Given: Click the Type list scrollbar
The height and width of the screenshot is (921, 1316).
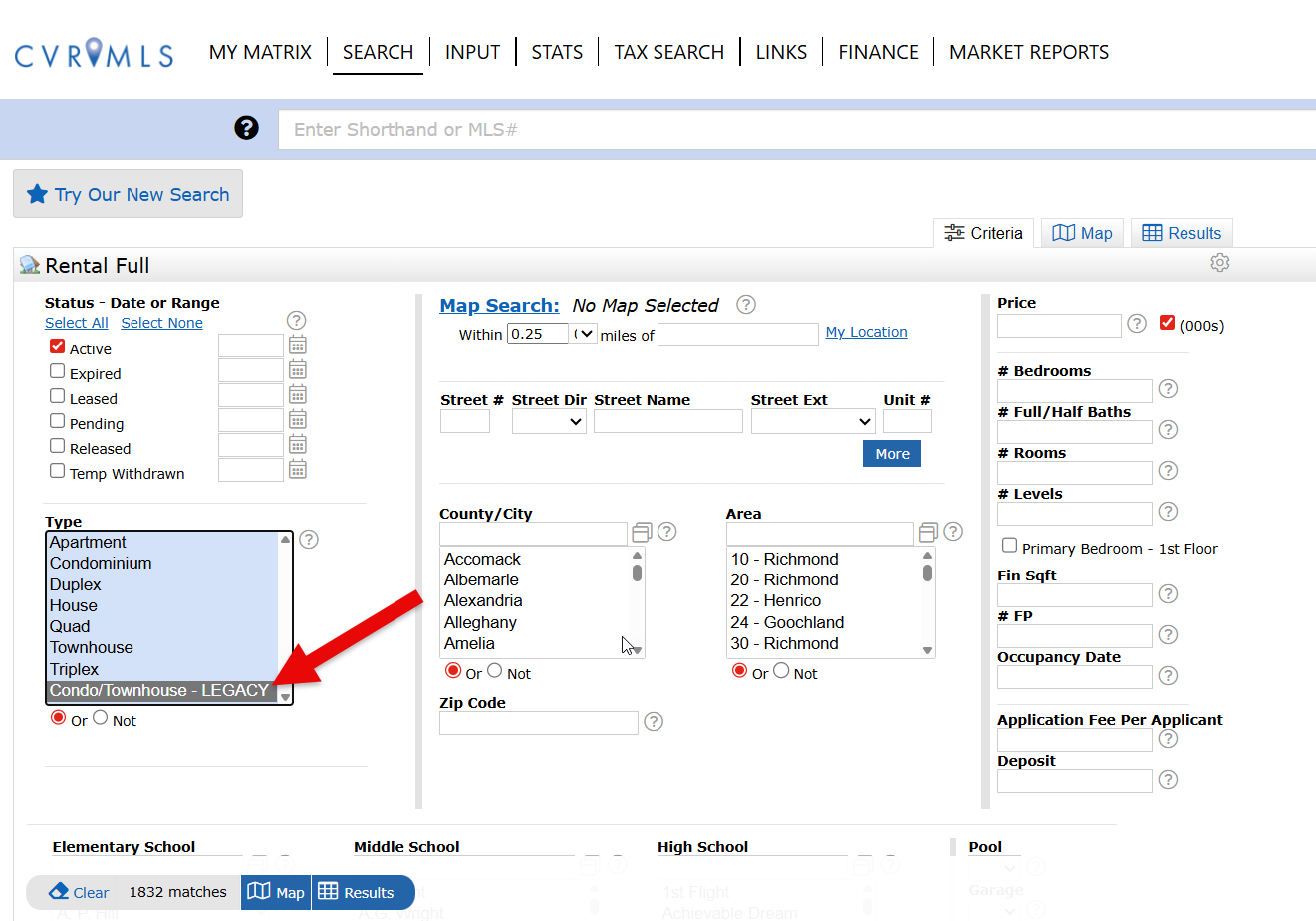Looking at the screenshot, I should [285, 617].
